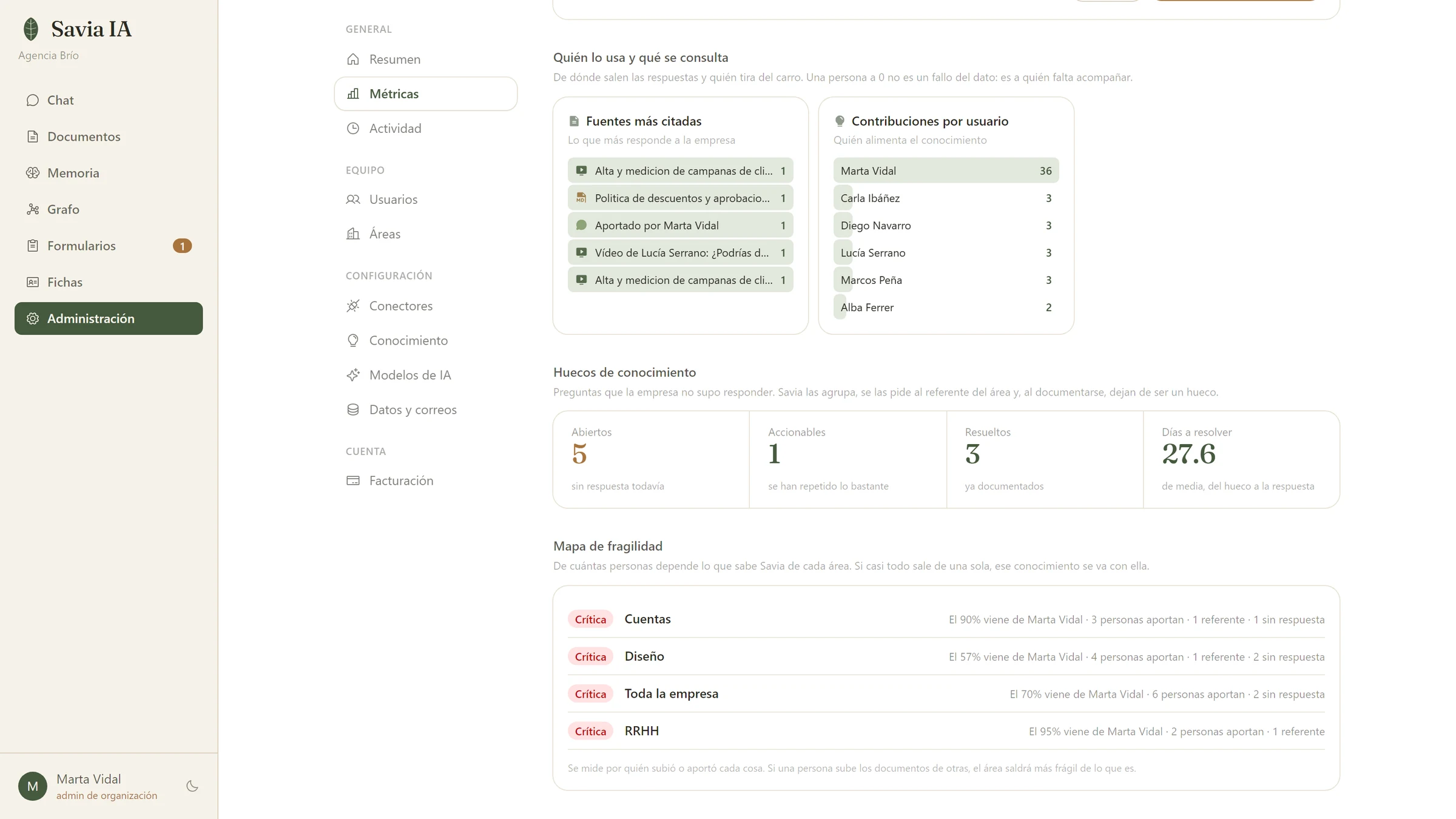The image size is (1456, 819).
Task: Toggle dark mode moon icon
Action: tap(192, 786)
